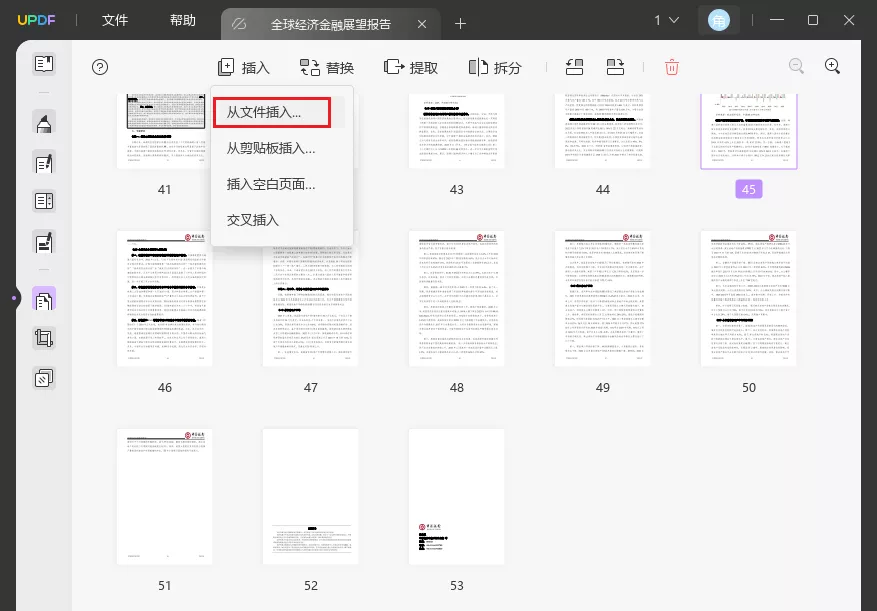This screenshot has height=611, width=877.
Task: Zoom out thumbnails with minus magnifier
Action: pyautogui.click(x=796, y=67)
